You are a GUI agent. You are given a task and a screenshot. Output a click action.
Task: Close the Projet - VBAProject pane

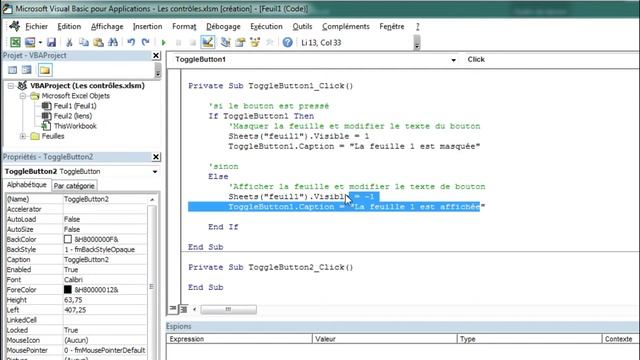point(156,55)
